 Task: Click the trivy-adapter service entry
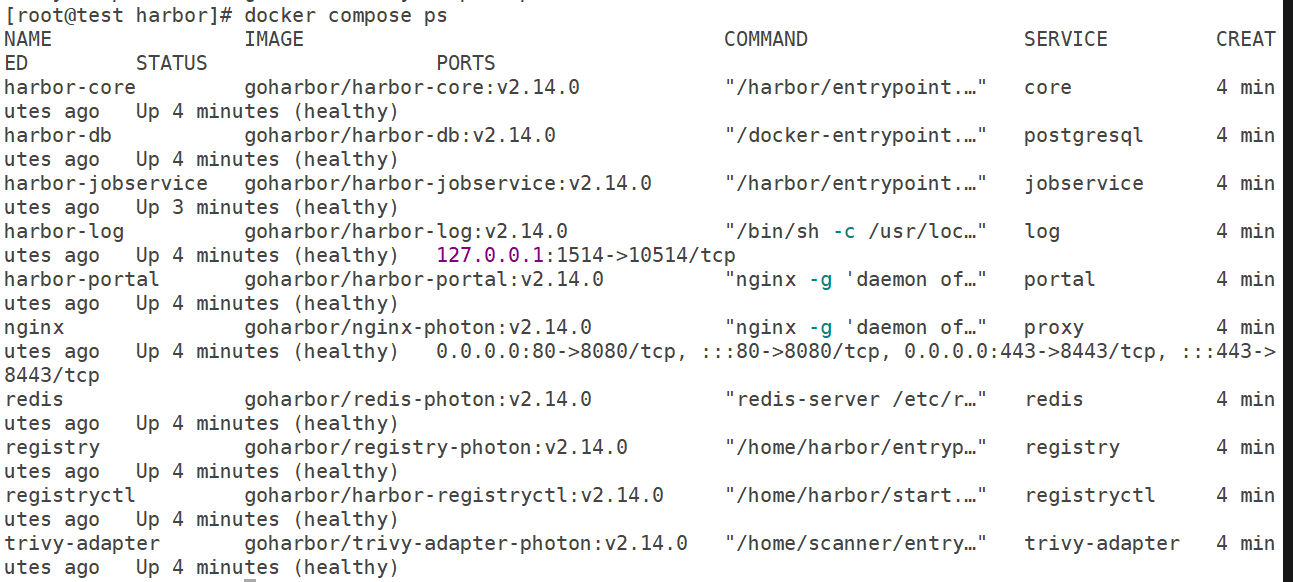click(x=1102, y=543)
